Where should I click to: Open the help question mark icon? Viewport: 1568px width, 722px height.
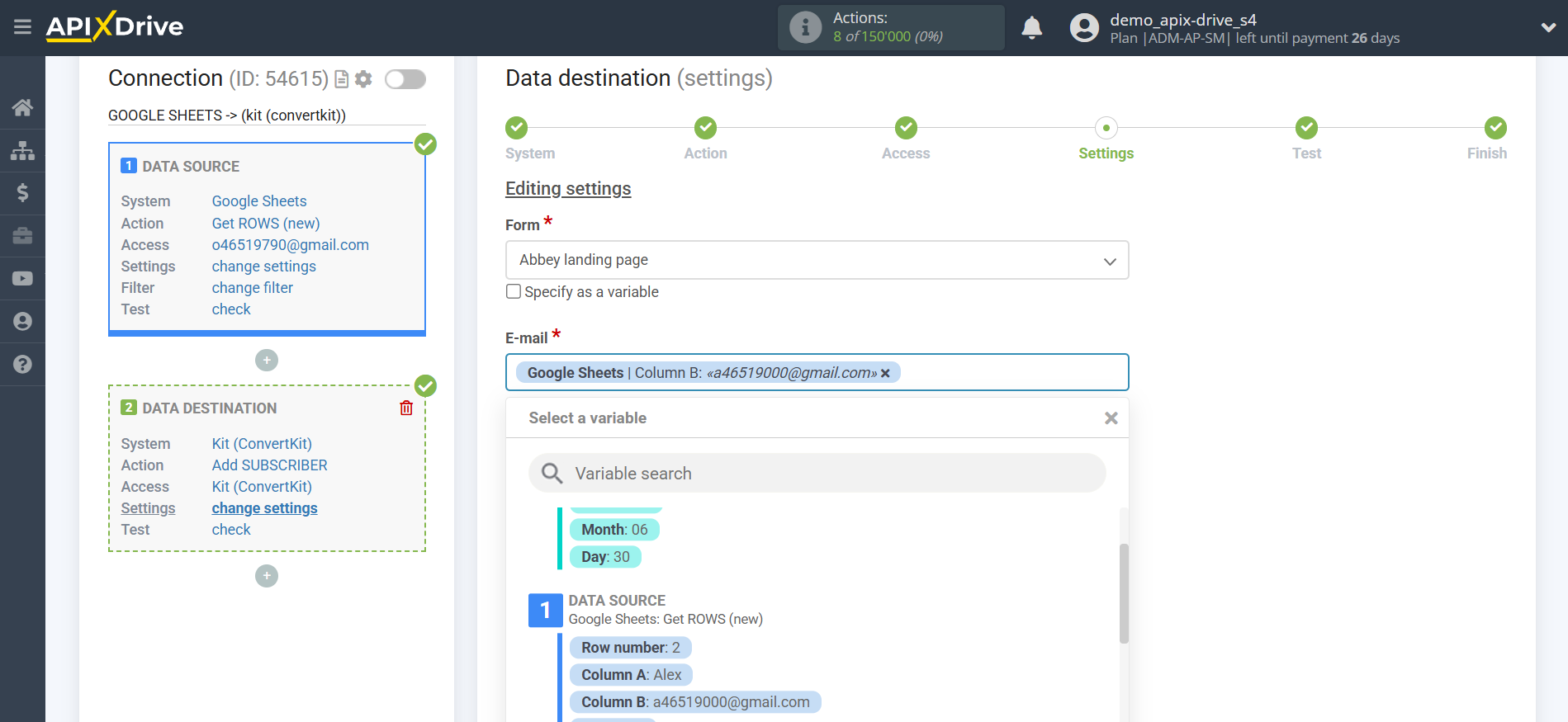pos(22,364)
